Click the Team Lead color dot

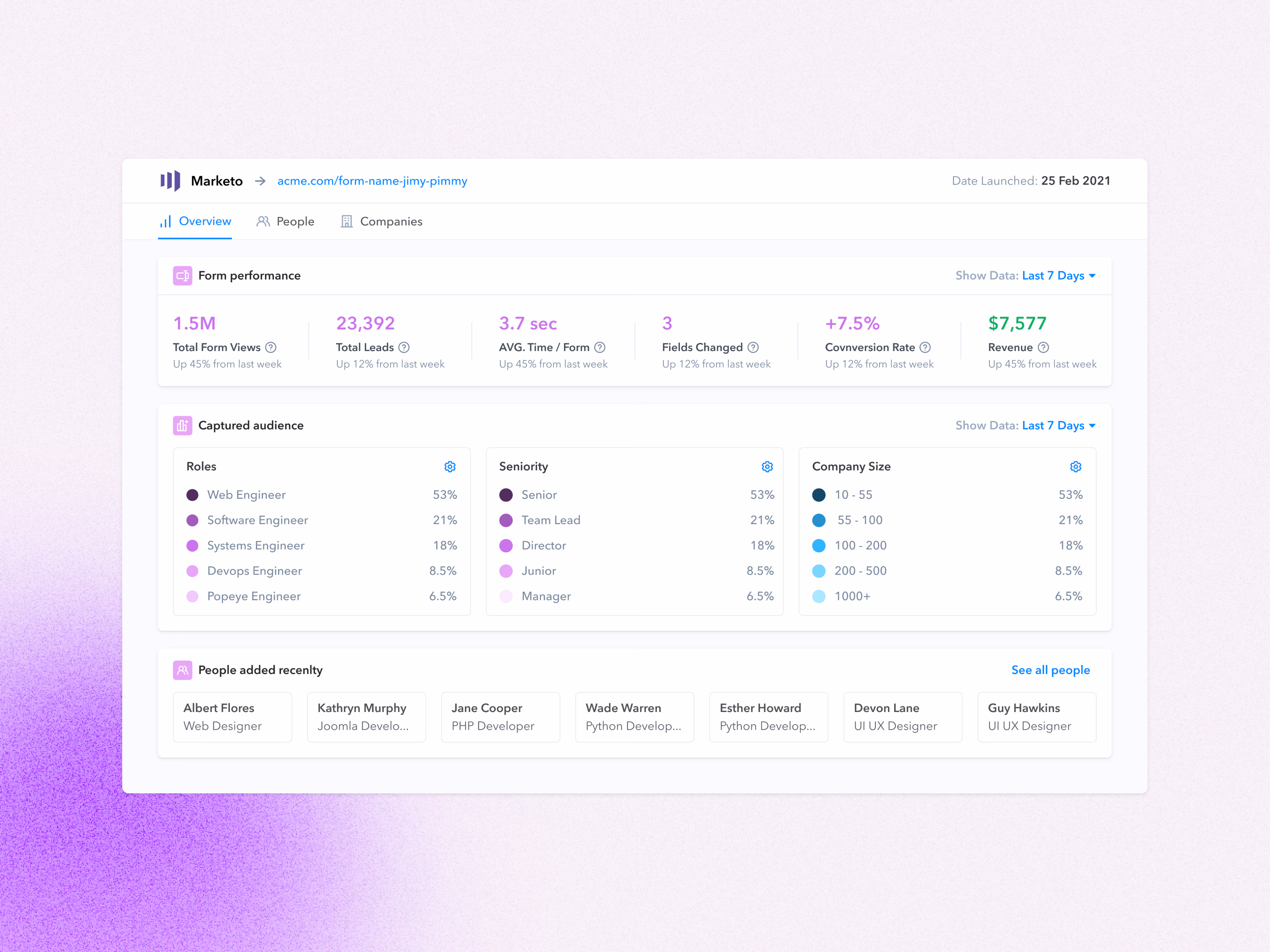(506, 520)
